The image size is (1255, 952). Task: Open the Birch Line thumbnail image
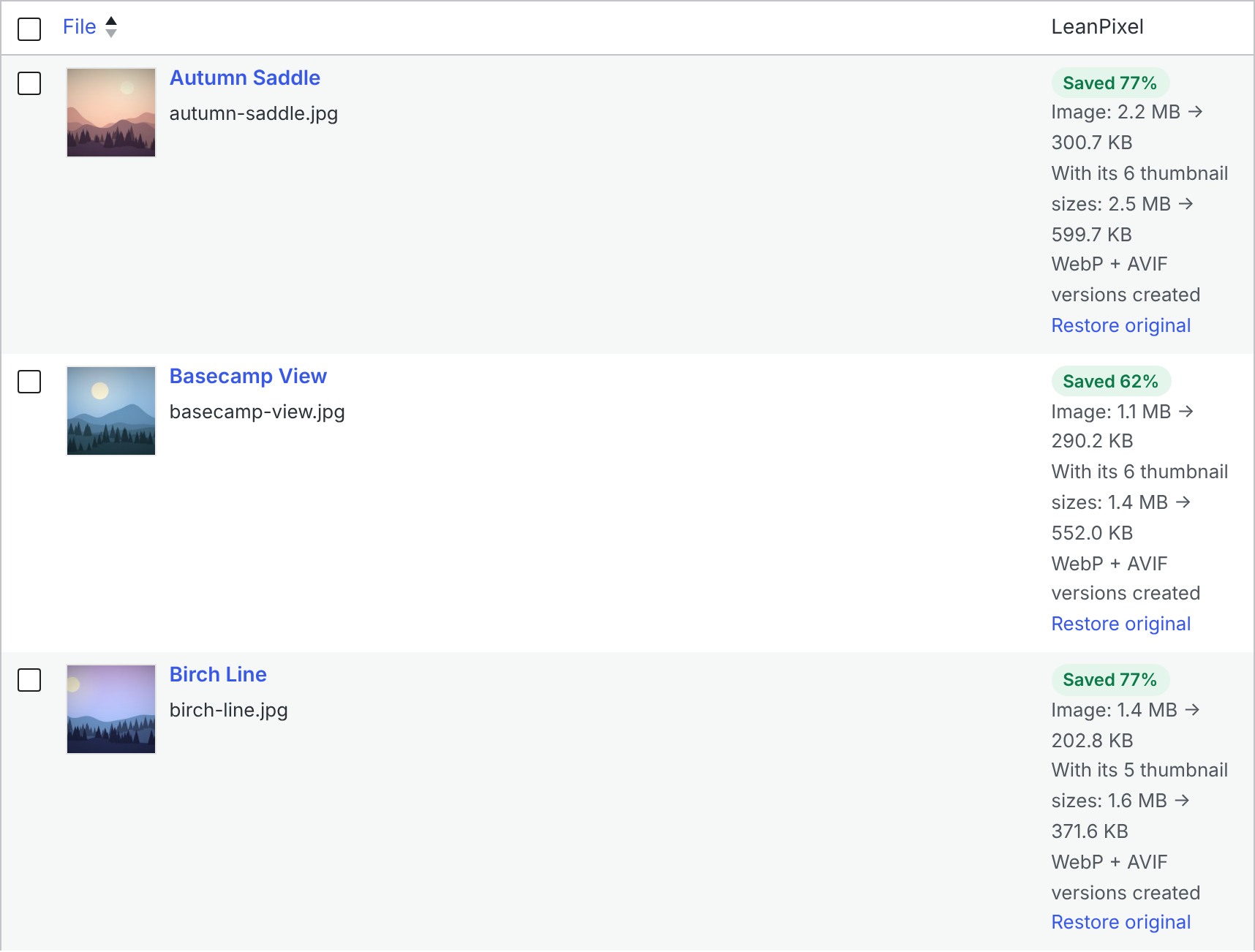click(111, 709)
